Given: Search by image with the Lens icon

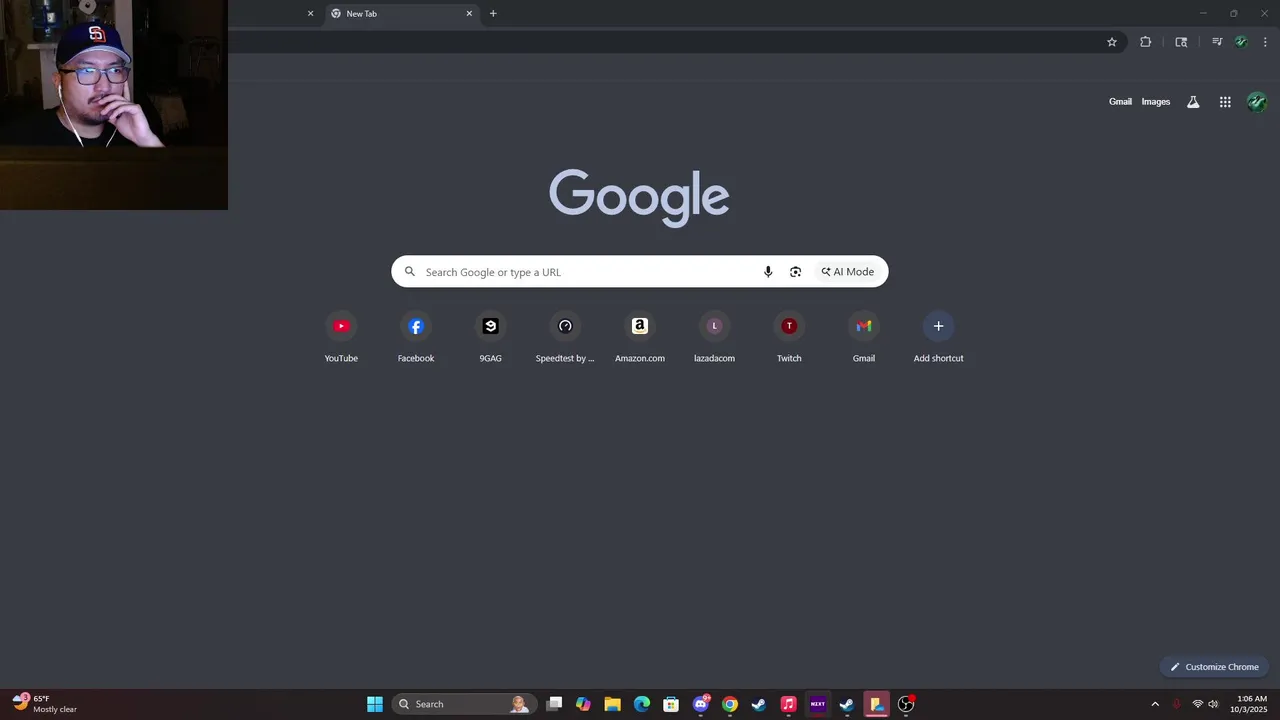Looking at the screenshot, I should click(x=795, y=272).
